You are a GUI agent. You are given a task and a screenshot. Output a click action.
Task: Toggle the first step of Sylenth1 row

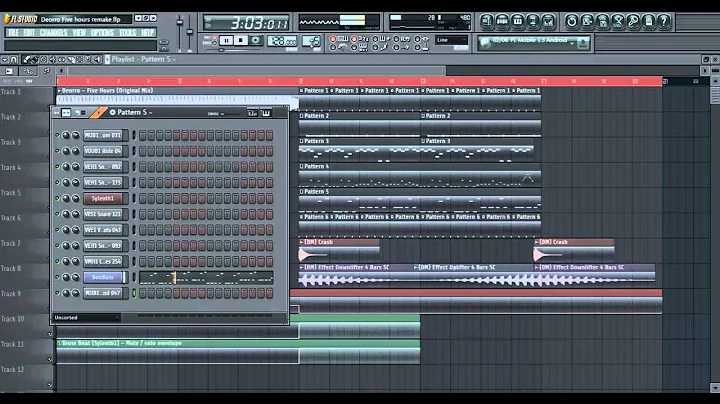[143, 198]
